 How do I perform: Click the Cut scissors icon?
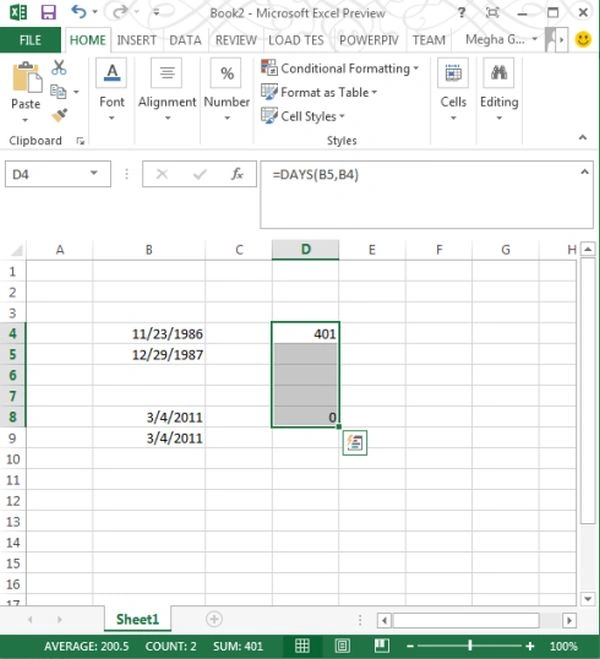59,67
